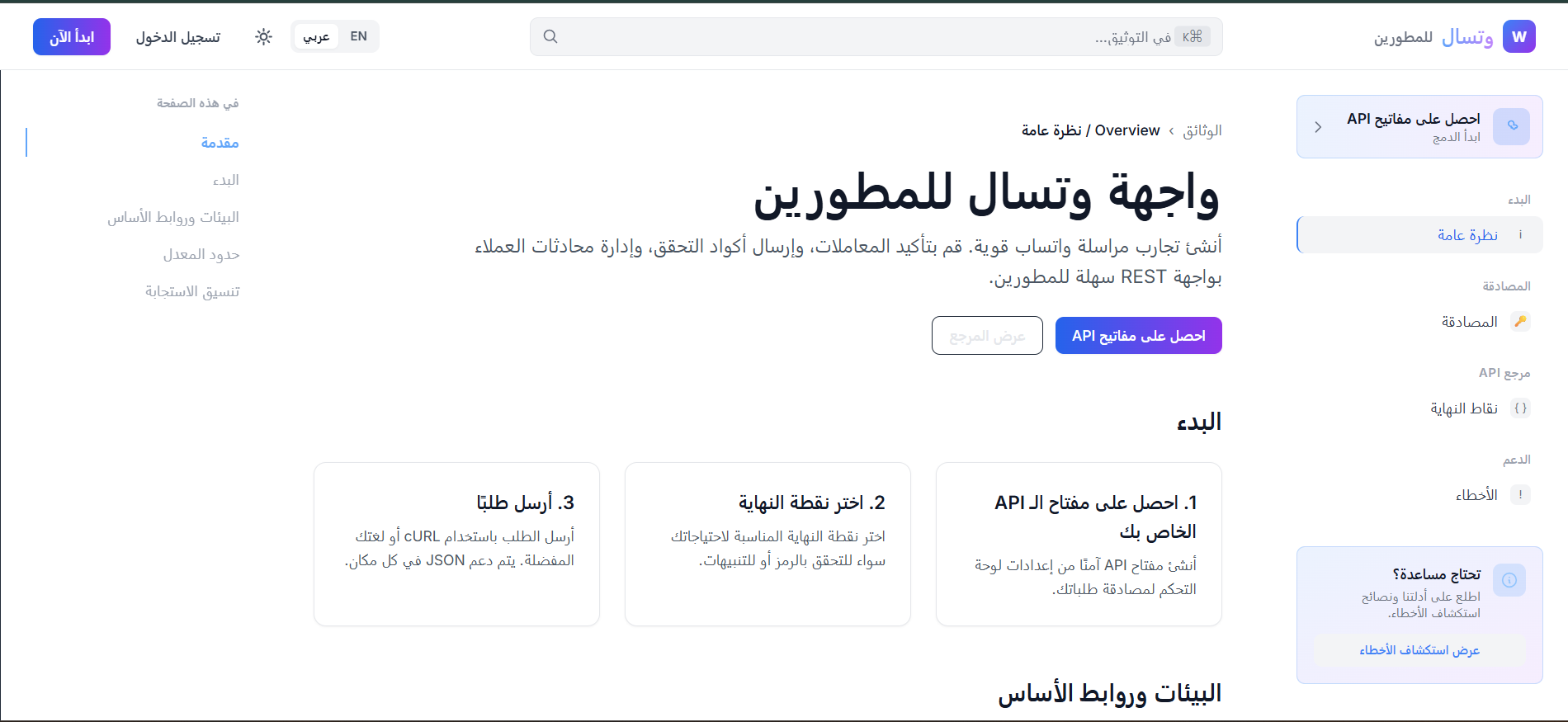Click the ابدأ الآن button
The height and width of the screenshot is (722, 1568).
72,37
